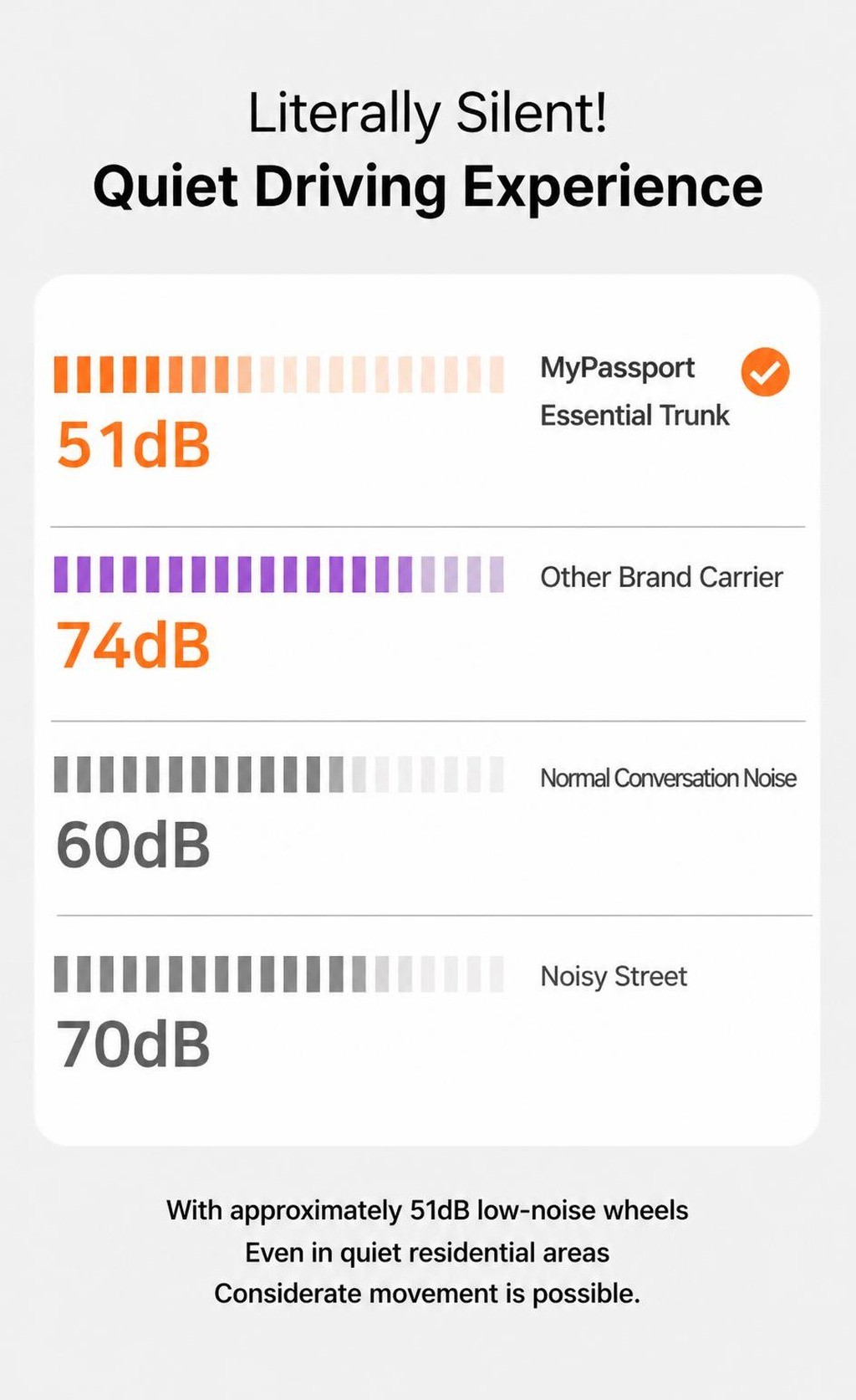
Task: Select the 51dB value text
Action: [134, 444]
